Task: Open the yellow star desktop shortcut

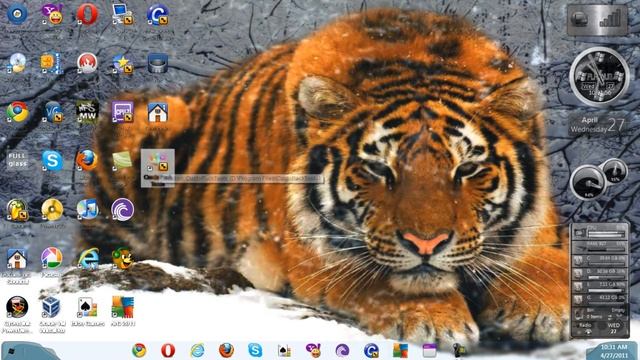Action: (x=122, y=63)
